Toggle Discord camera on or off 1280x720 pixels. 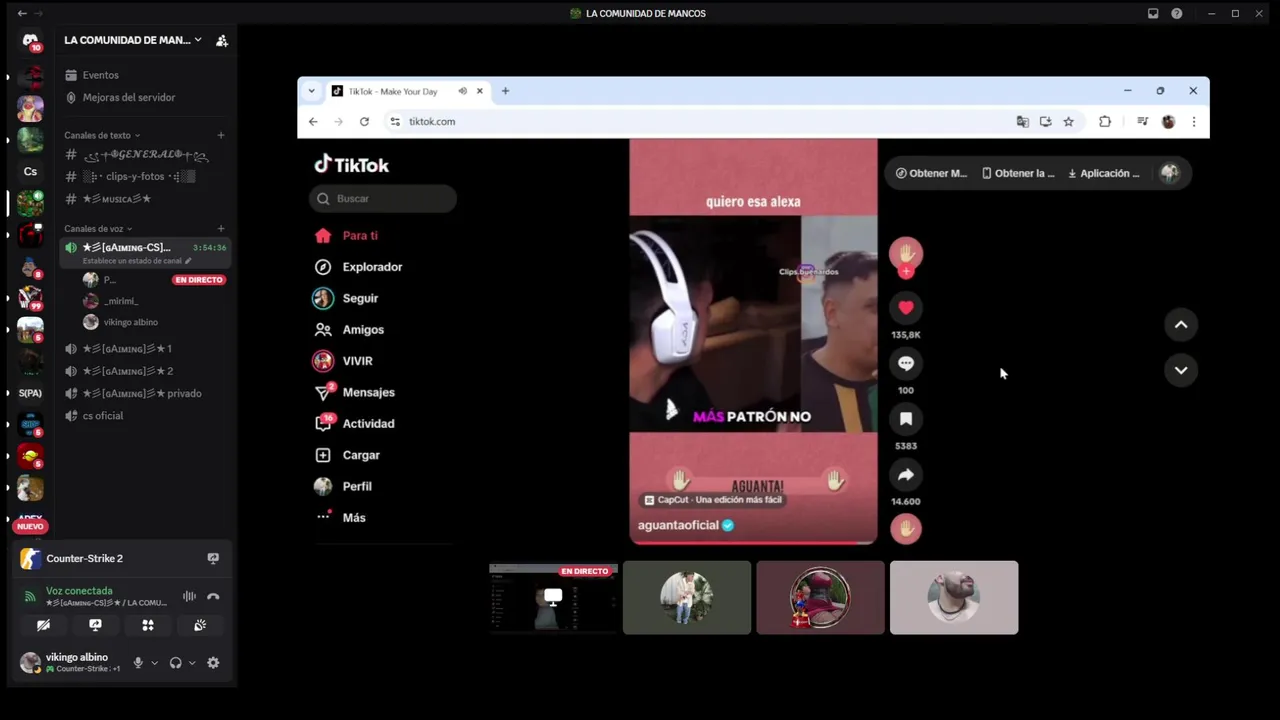pos(43,625)
